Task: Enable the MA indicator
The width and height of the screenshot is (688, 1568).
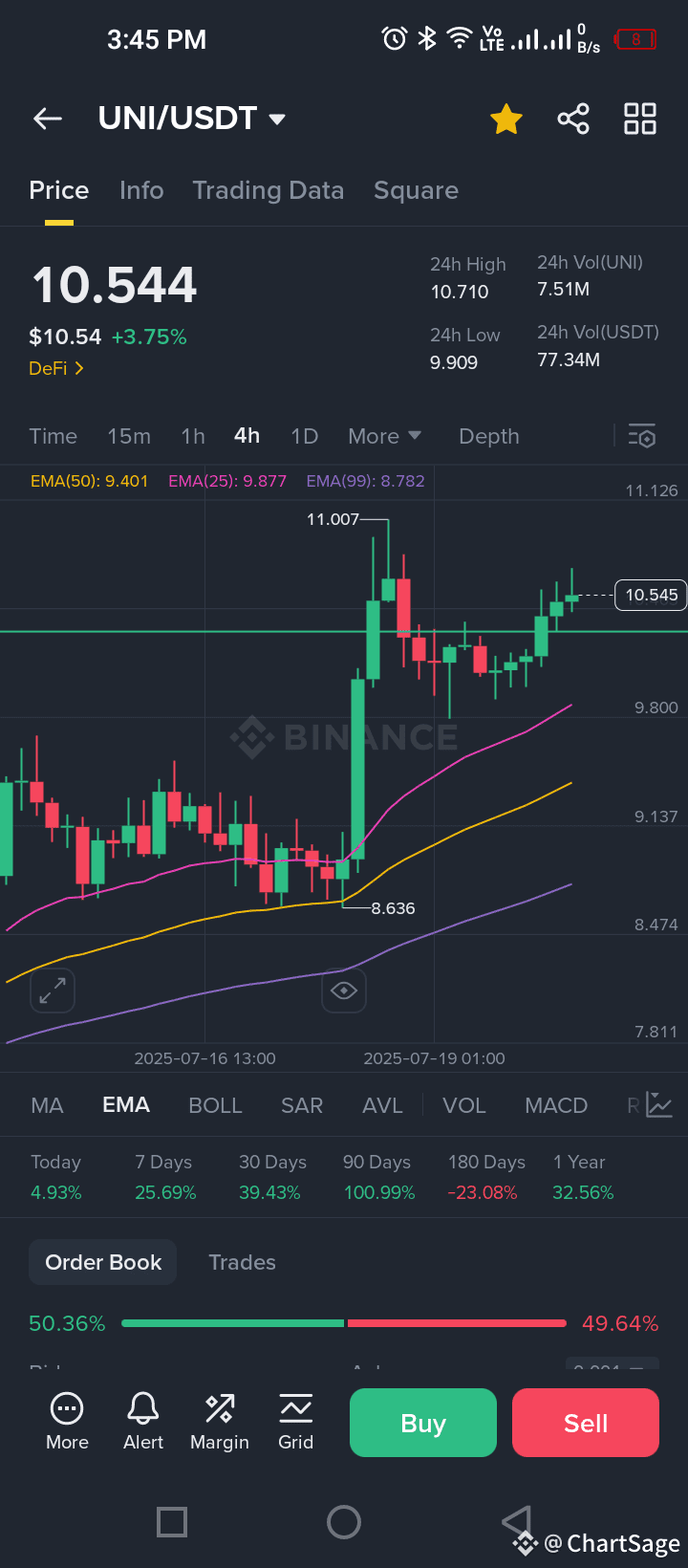Action: pos(47,1105)
